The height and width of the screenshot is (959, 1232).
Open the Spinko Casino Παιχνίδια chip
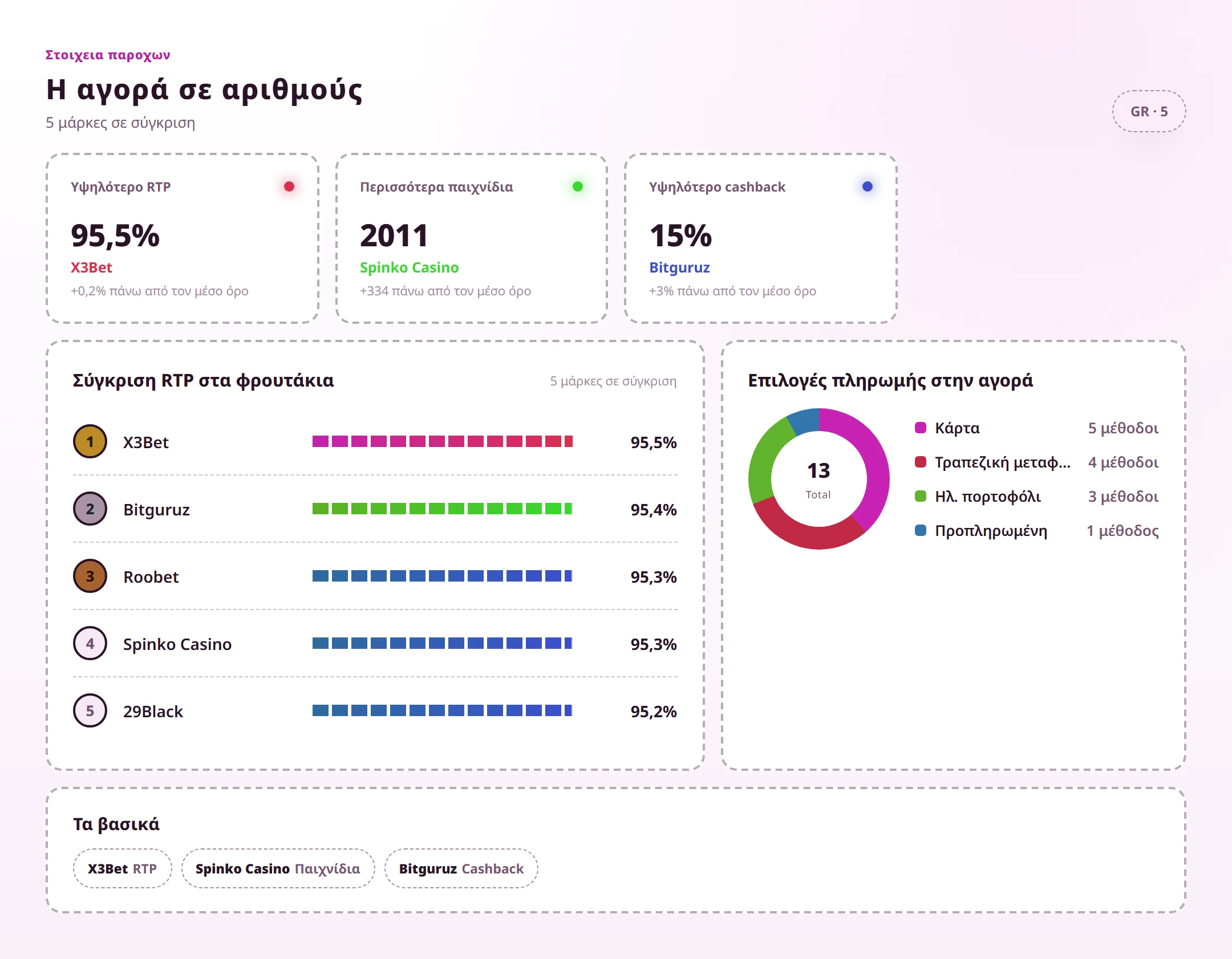(278, 869)
